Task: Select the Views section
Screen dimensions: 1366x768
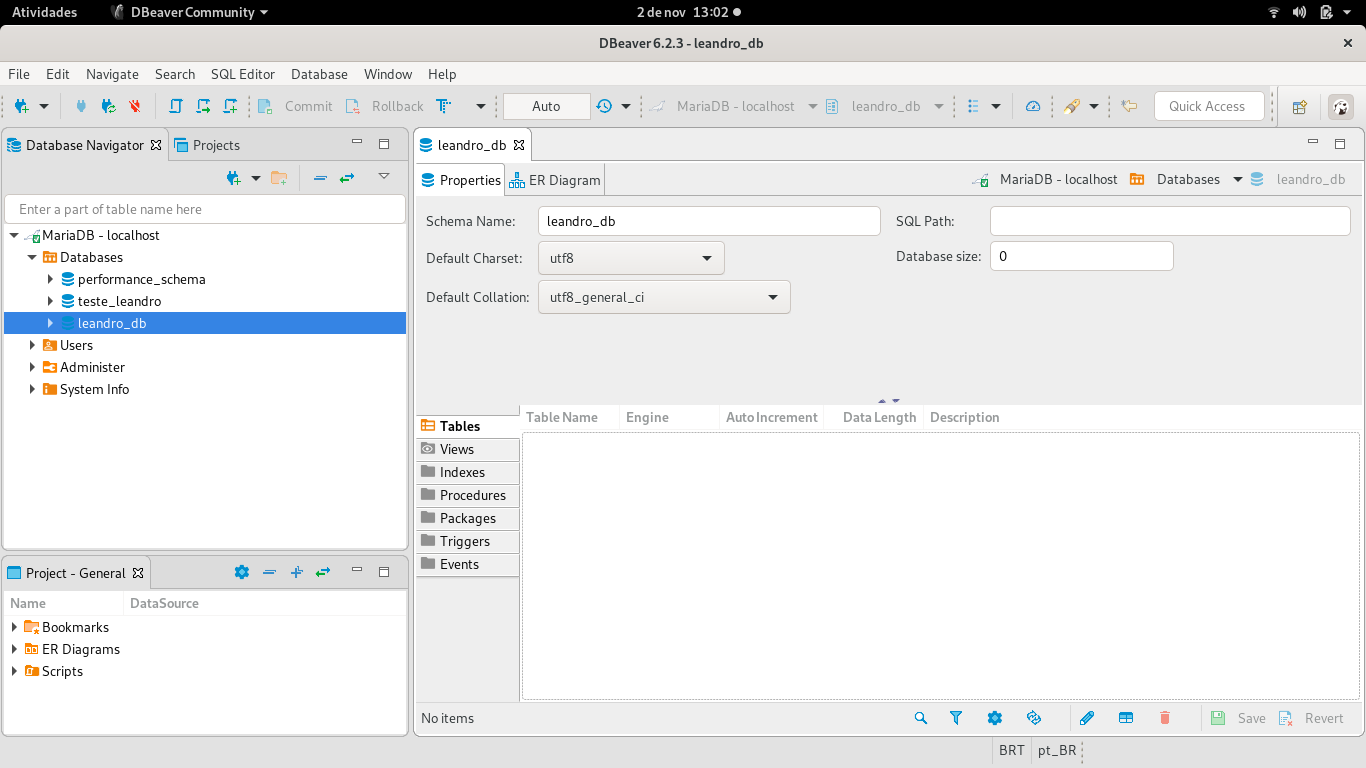Action: [x=457, y=449]
